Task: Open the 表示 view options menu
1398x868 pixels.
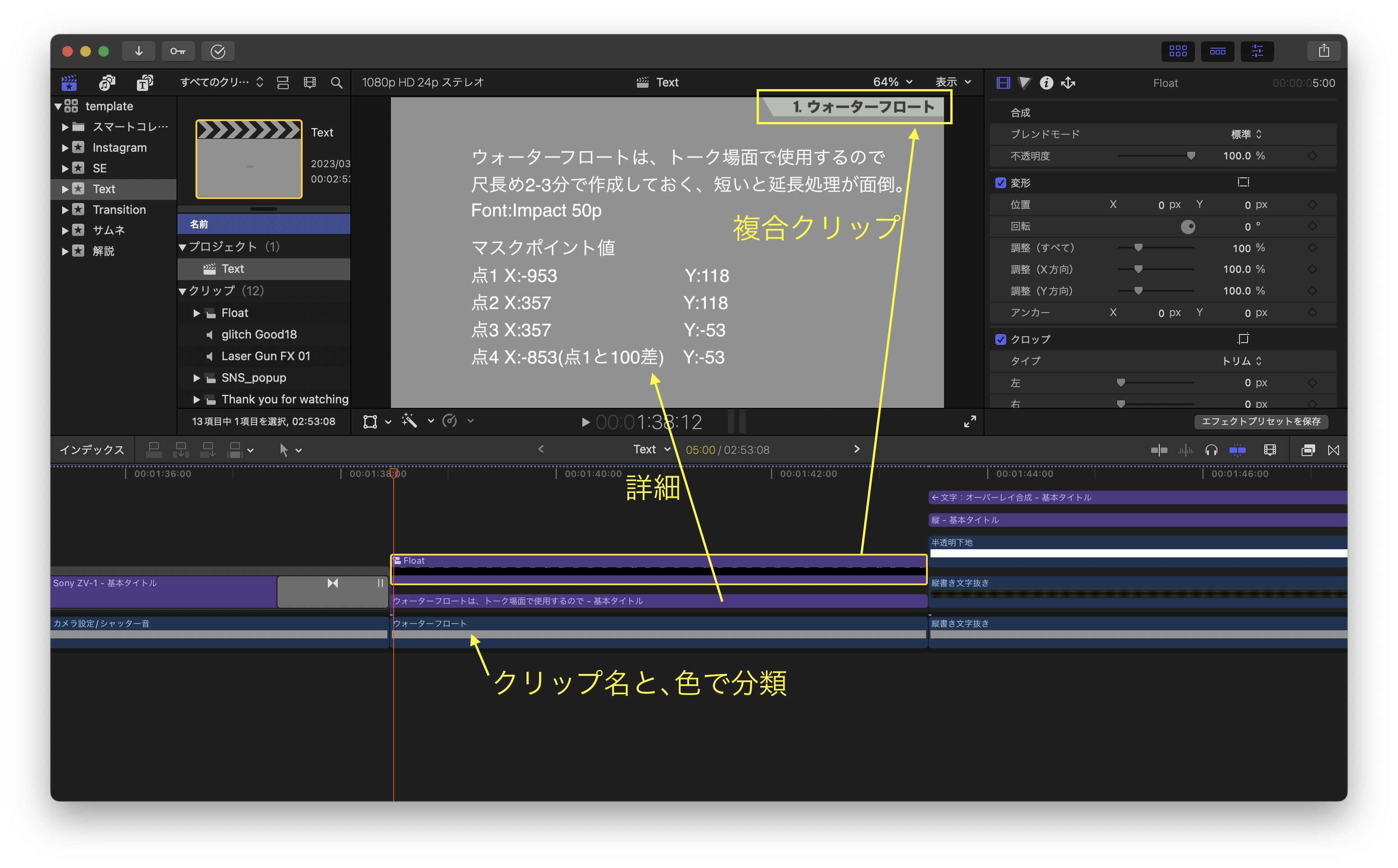Action: pyautogui.click(x=953, y=82)
